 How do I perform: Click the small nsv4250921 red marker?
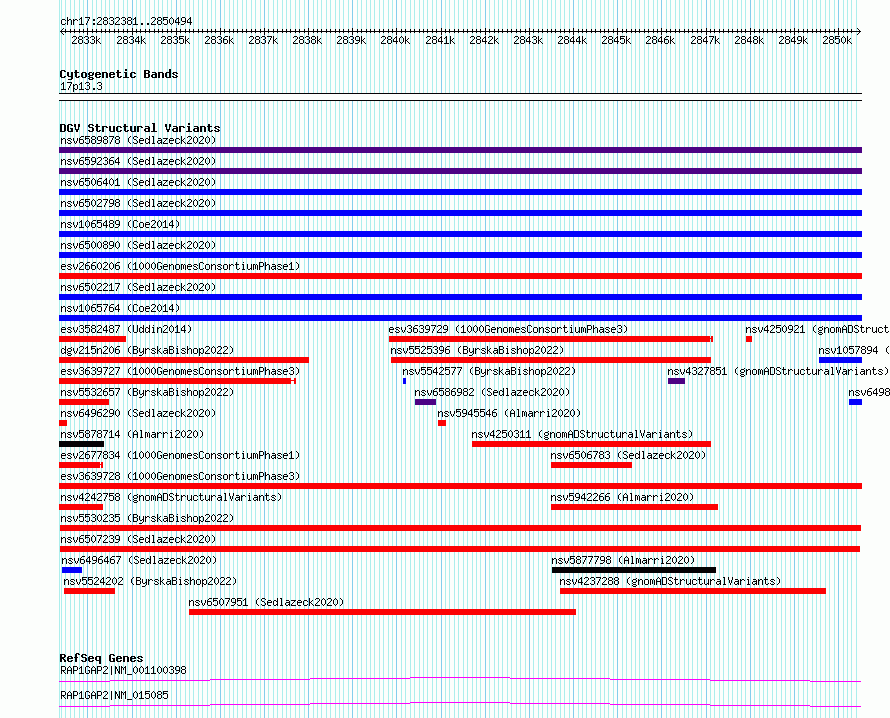749,339
